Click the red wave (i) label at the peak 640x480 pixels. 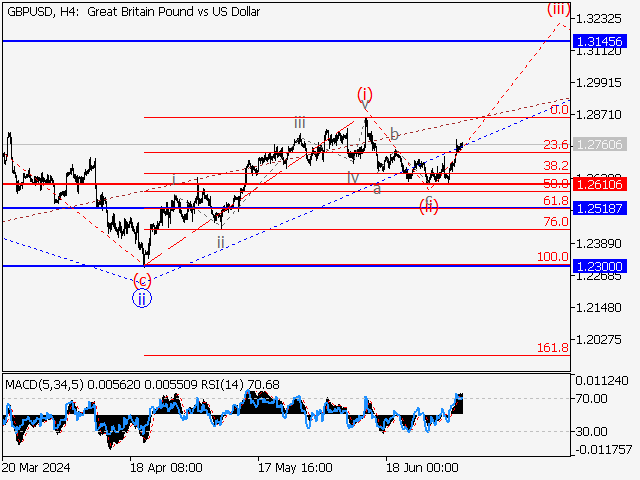[x=365, y=94]
